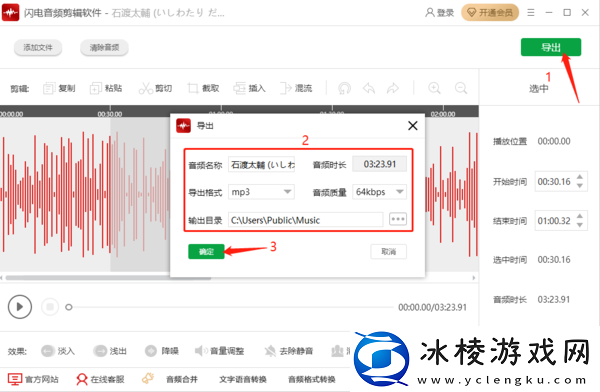Screen dimensions: 600x392
Task: Click the redo arrow icon
Action: [393, 88]
